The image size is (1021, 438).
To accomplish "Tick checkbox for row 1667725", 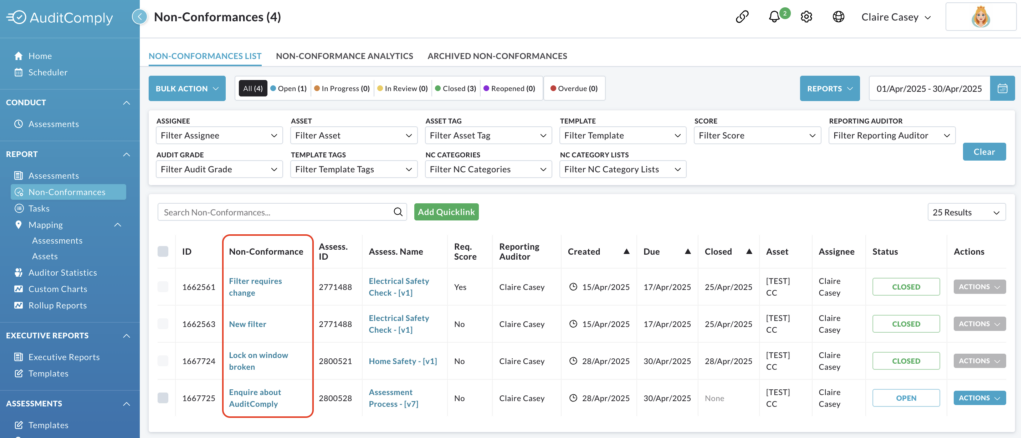I will pos(163,398).
